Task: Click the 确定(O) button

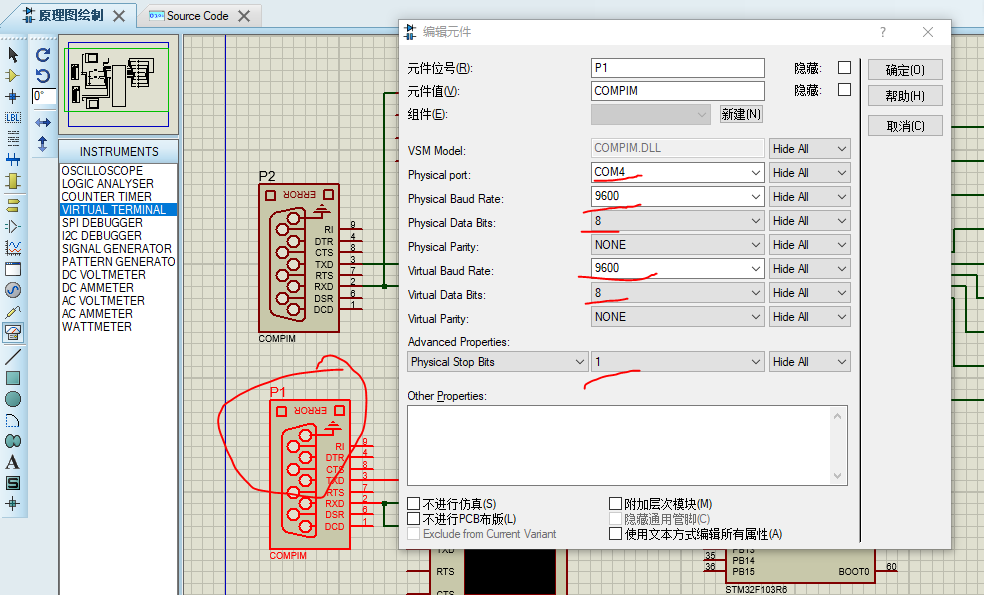Action: click(x=905, y=70)
